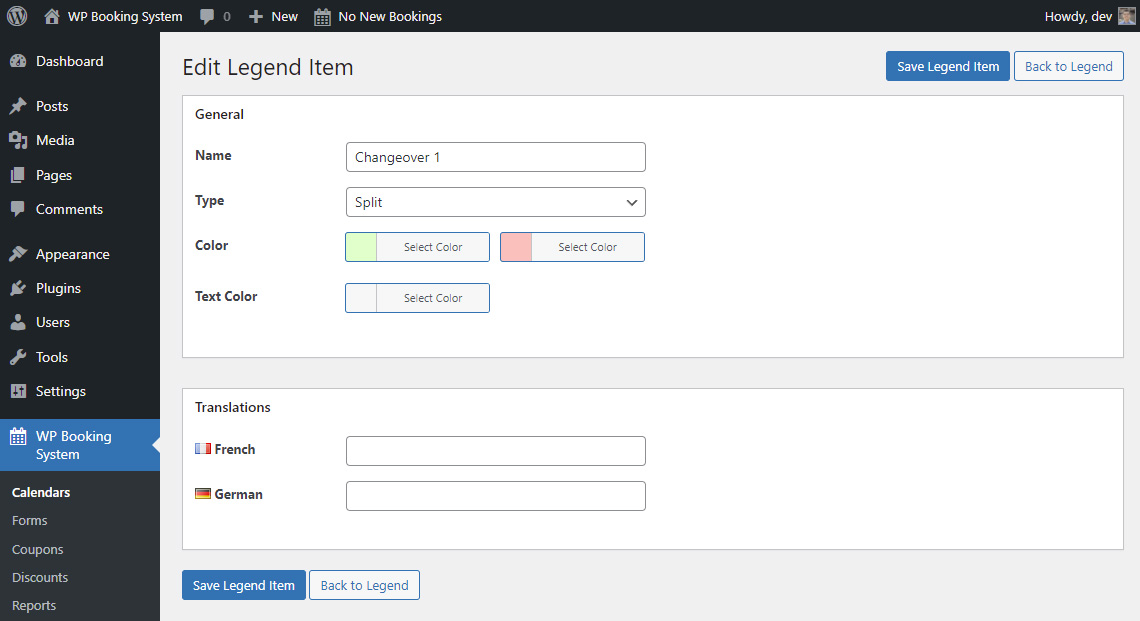
Task: Open Posts menu item
Action: [x=52, y=106]
